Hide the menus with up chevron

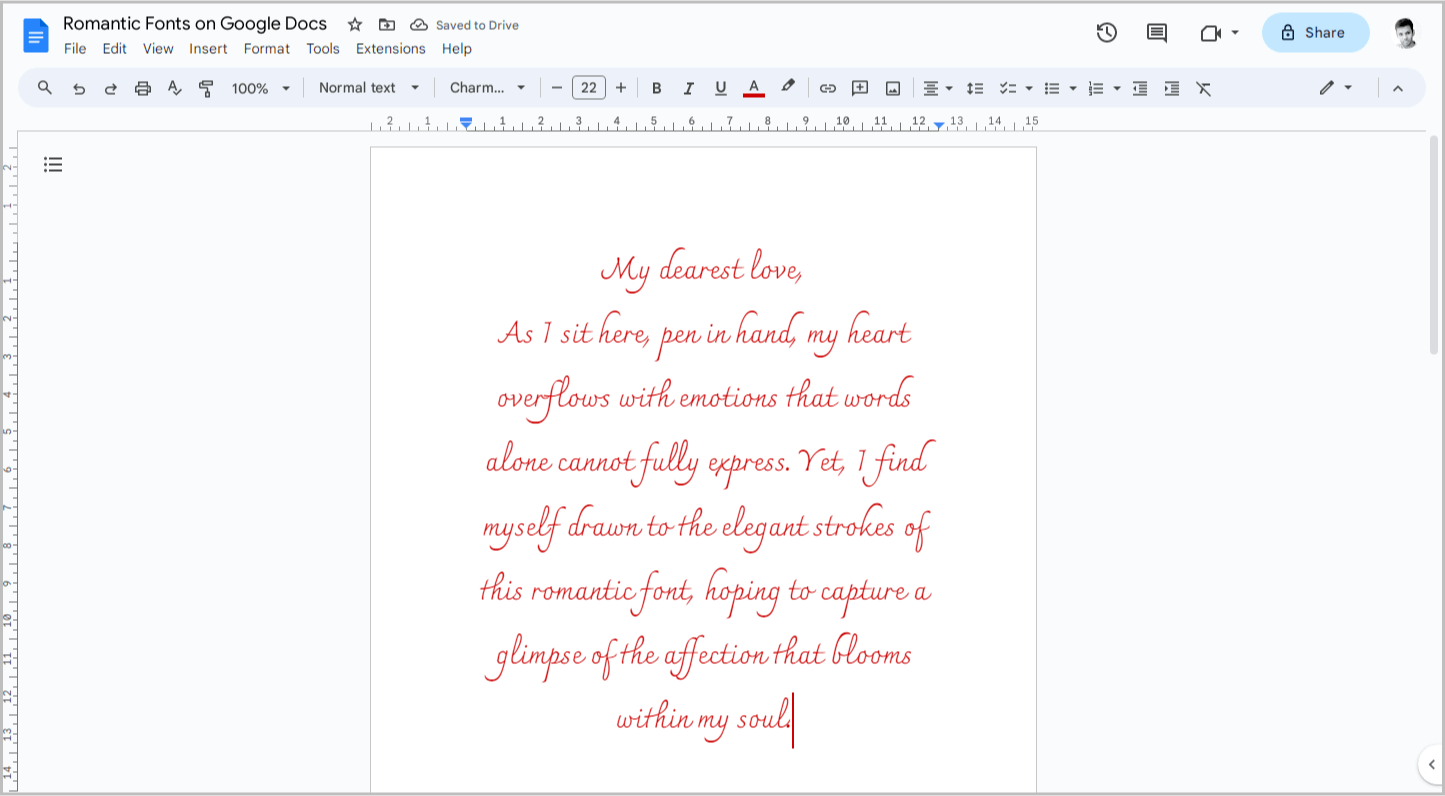click(1398, 88)
